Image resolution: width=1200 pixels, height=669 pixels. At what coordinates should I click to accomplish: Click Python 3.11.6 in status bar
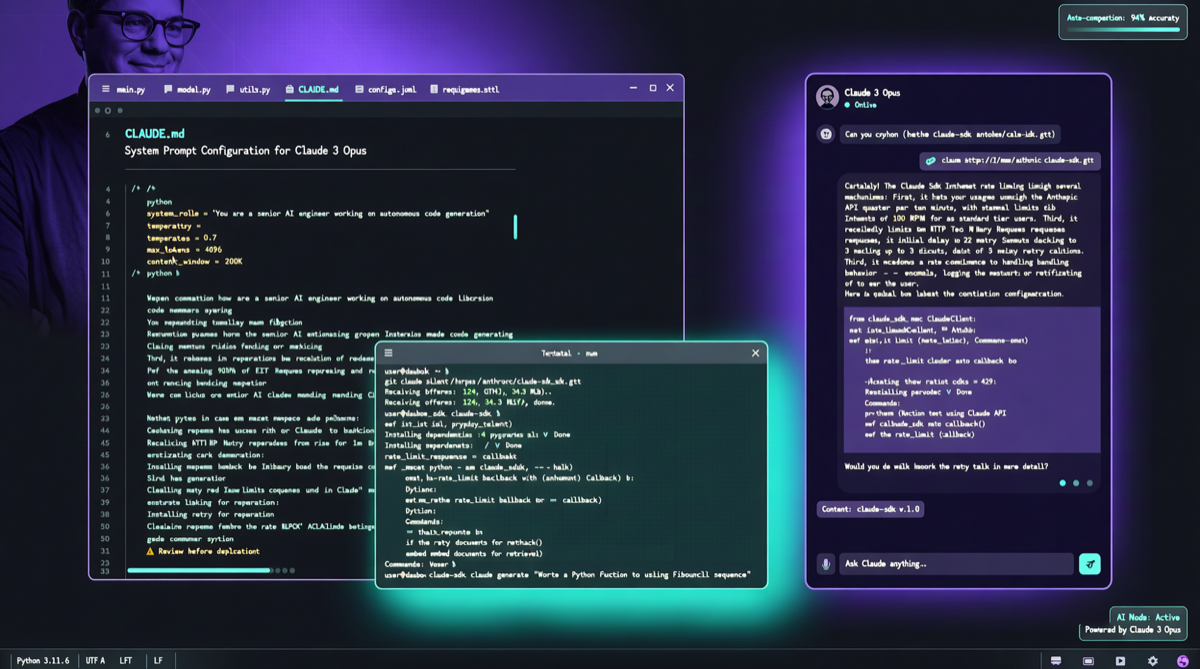point(43,660)
